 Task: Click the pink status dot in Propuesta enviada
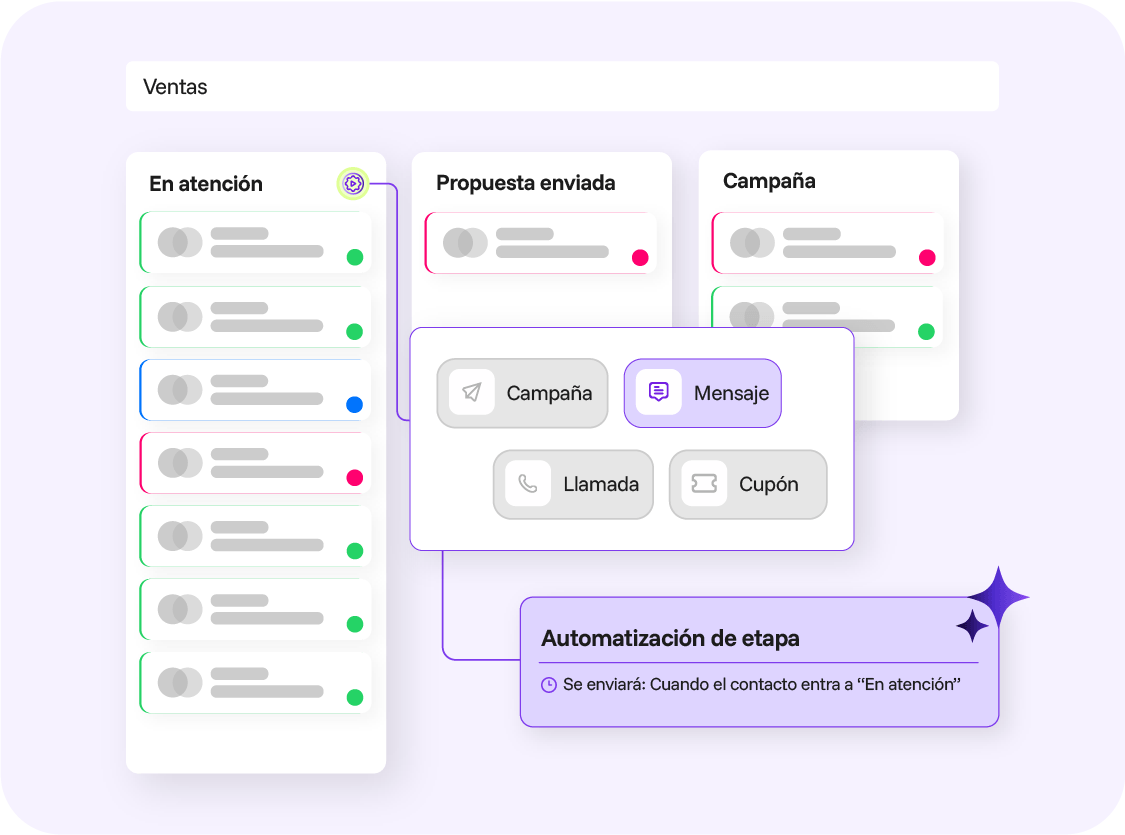[640, 258]
